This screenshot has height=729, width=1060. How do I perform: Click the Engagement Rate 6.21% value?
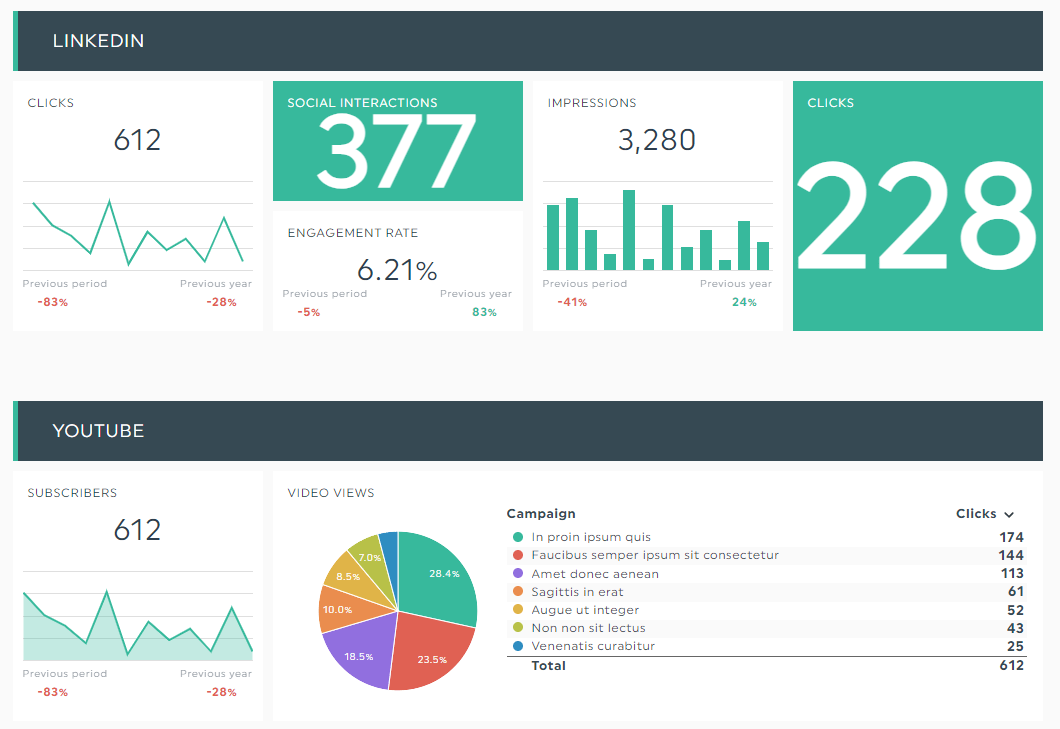[x=397, y=270]
